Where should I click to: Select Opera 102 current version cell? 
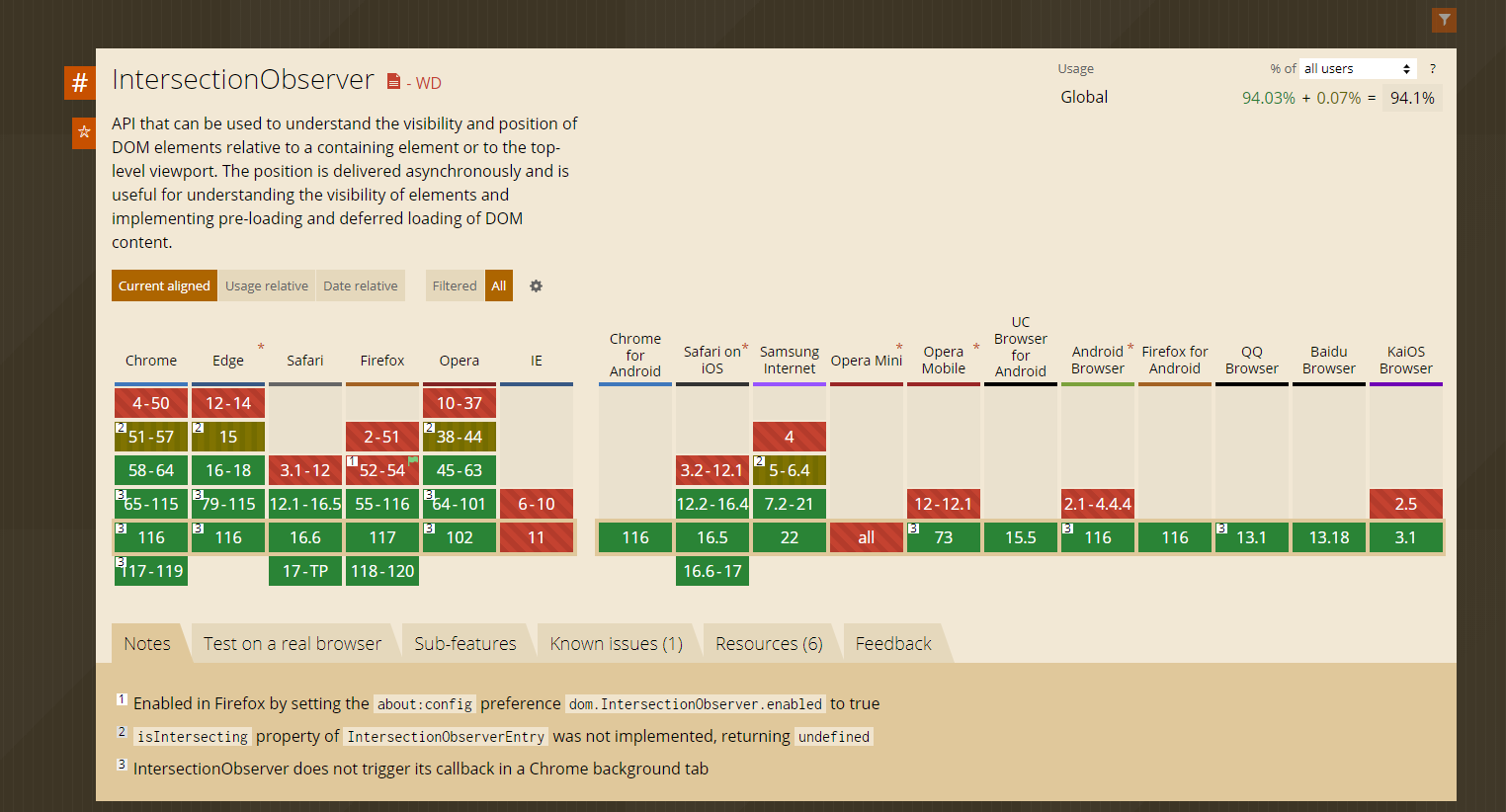(x=460, y=537)
